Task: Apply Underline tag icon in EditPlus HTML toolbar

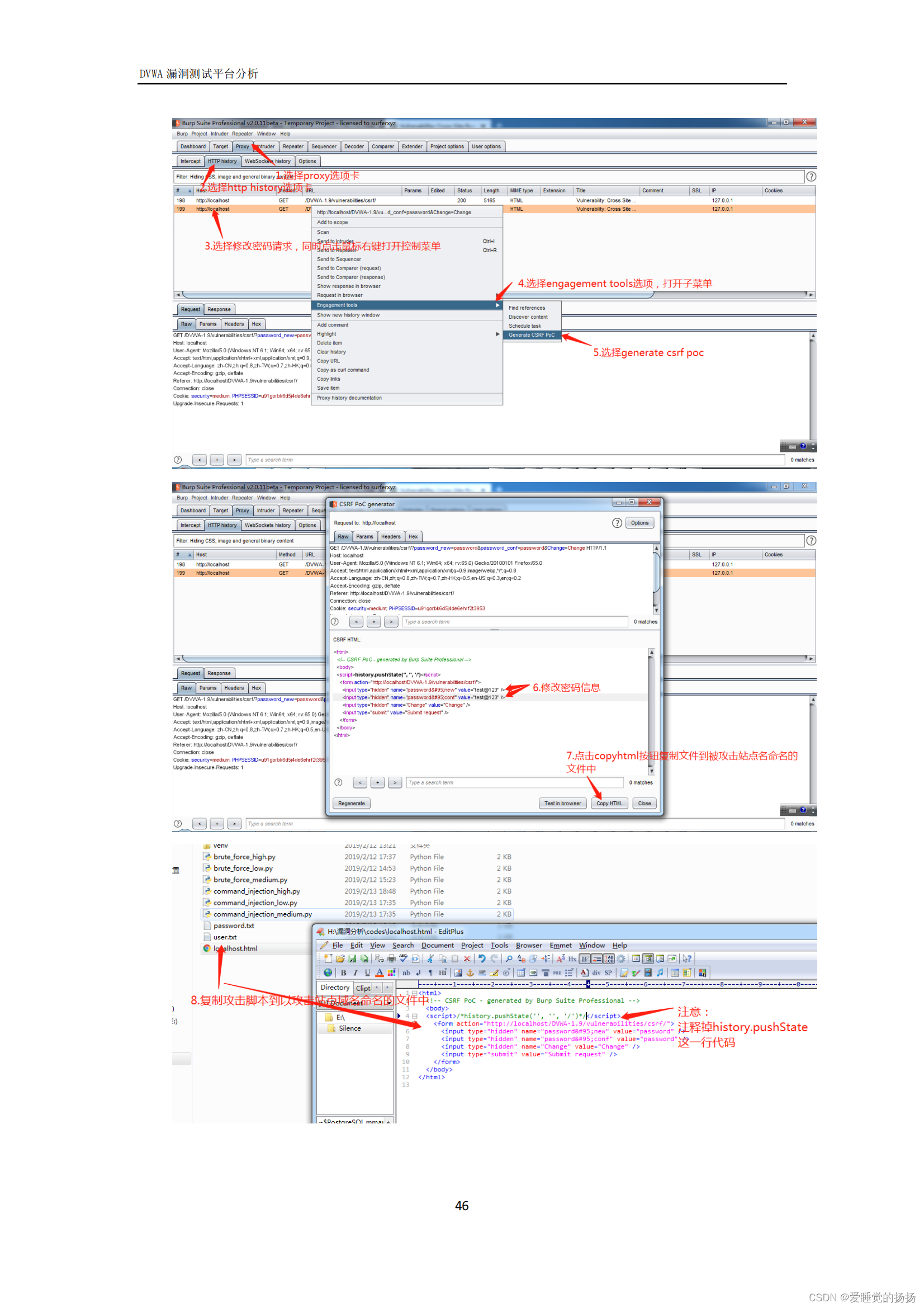Action: [367, 972]
